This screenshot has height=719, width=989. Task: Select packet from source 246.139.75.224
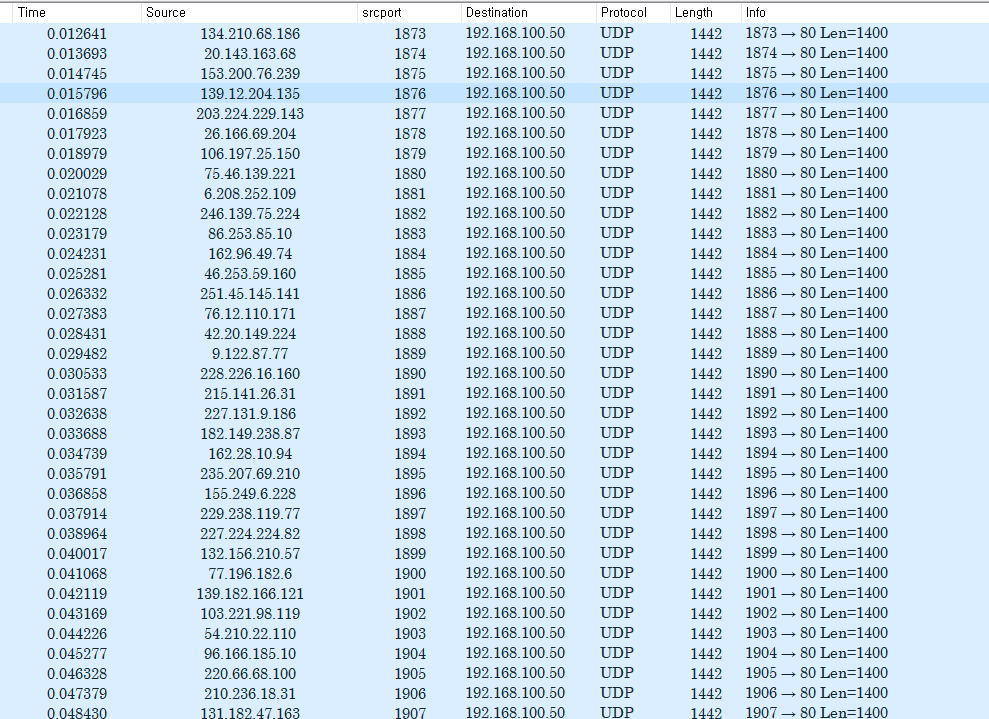tap(494, 213)
